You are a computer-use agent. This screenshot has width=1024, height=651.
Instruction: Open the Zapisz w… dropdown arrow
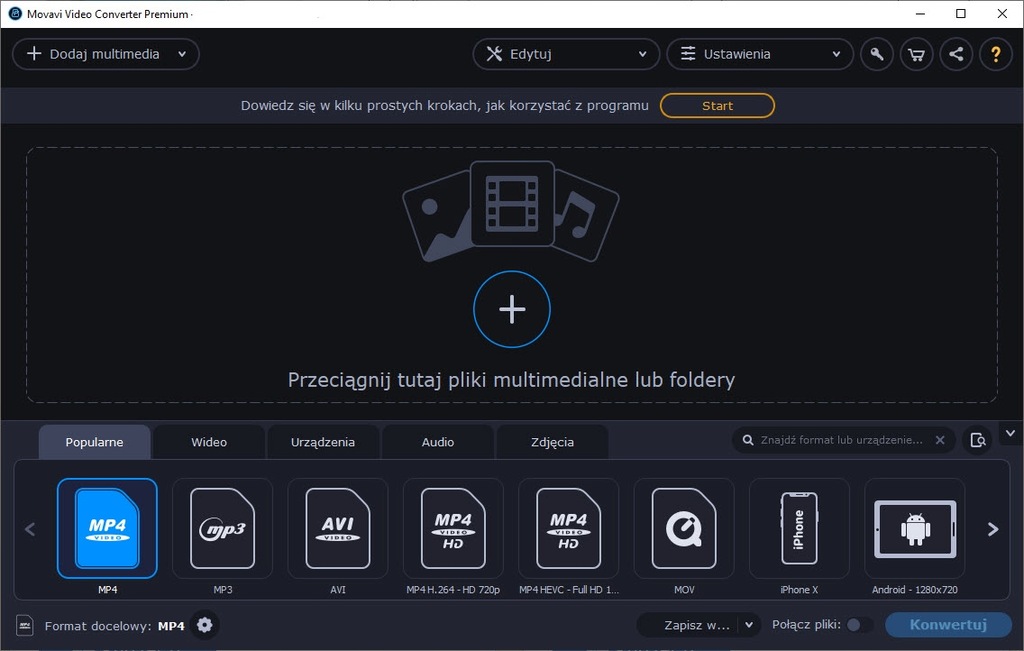(x=749, y=625)
